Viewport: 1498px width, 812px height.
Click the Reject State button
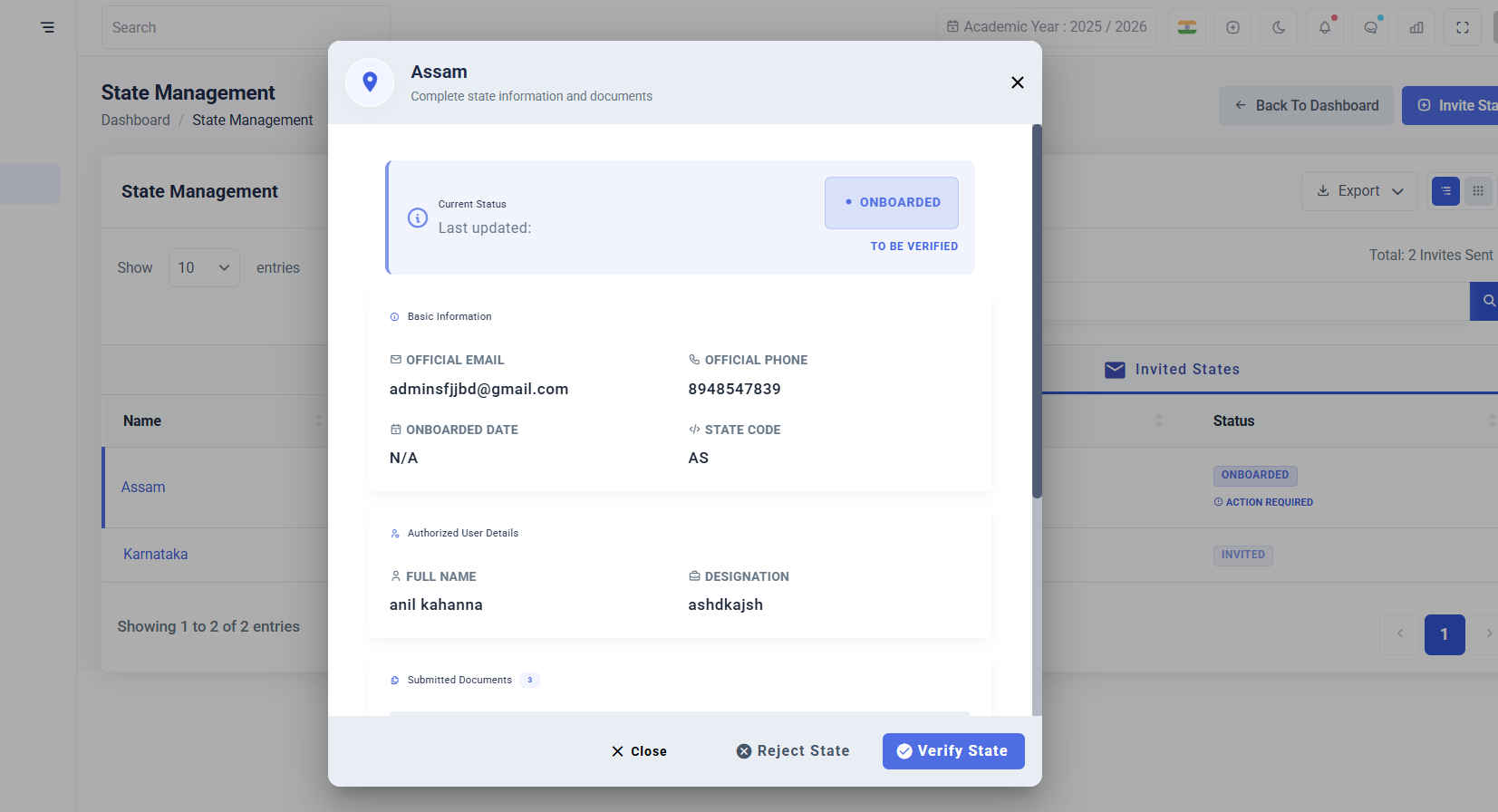(x=793, y=751)
